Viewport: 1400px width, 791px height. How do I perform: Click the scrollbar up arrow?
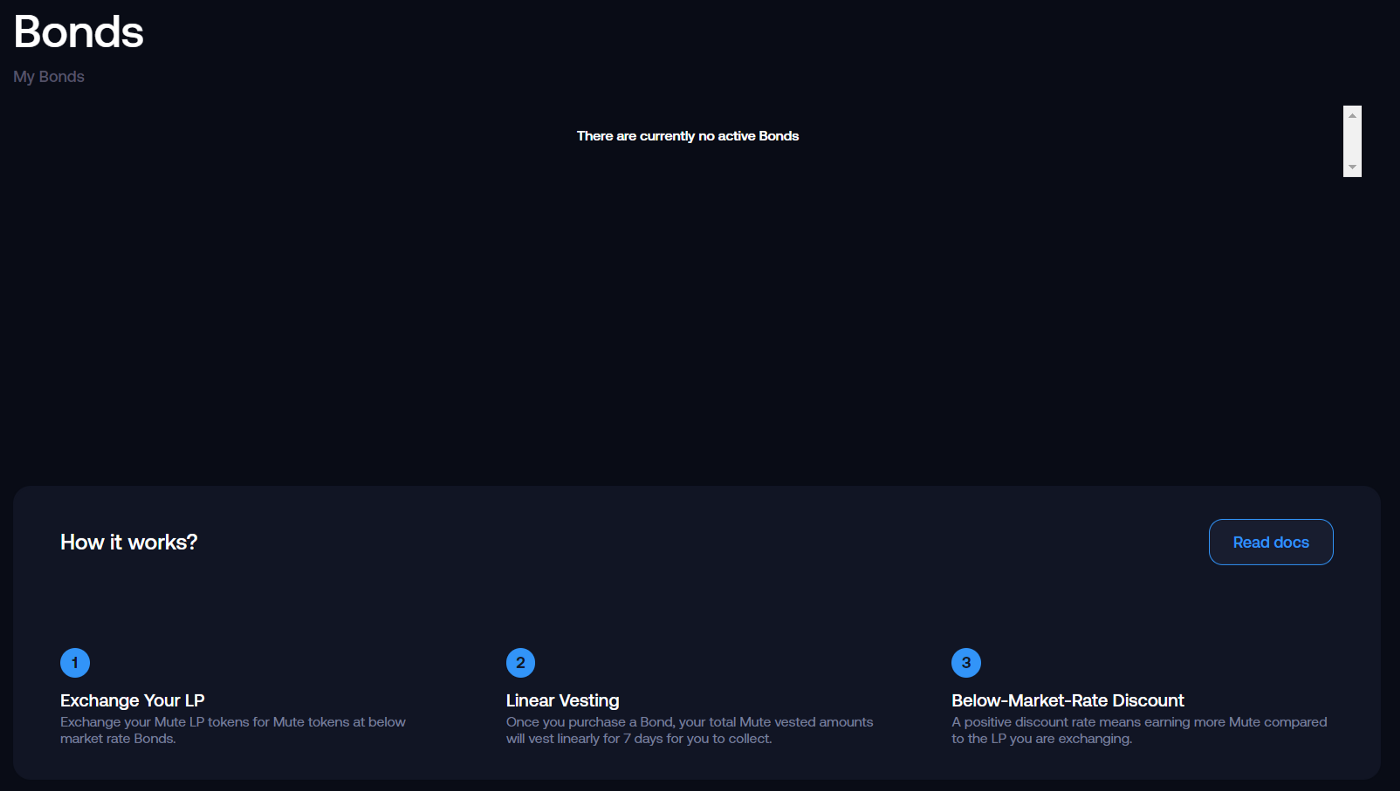click(x=1352, y=115)
